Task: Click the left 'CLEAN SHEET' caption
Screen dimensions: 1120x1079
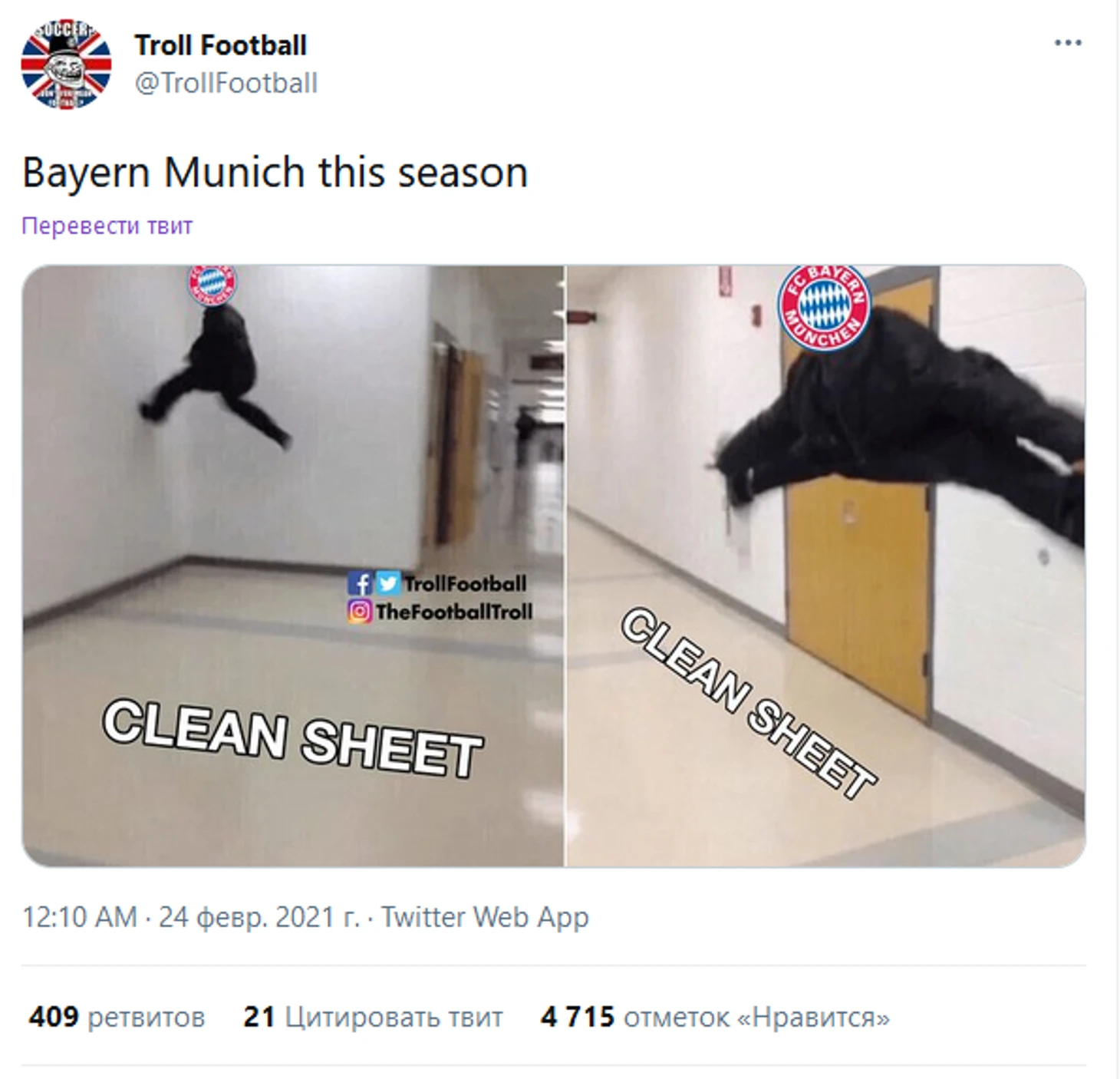Action: (293, 738)
